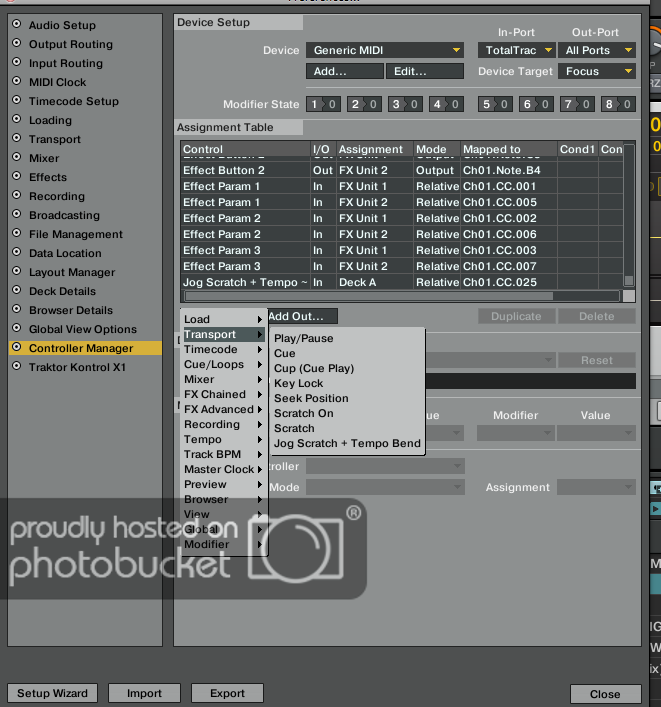Expand Mixer submenu in popup menu
Image resolution: width=661 pixels, height=707 pixels.
coord(223,379)
